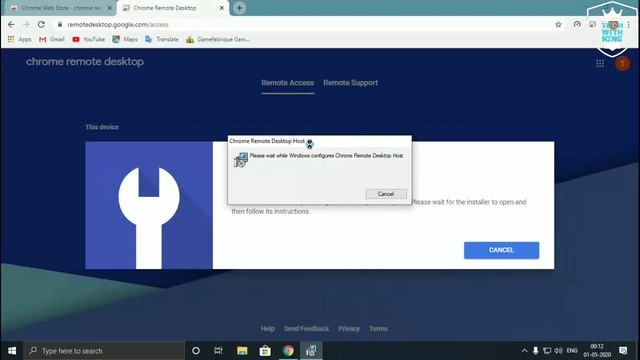Screen dimensions: 640x360
Task: Open the notification center icon
Action: point(623,351)
